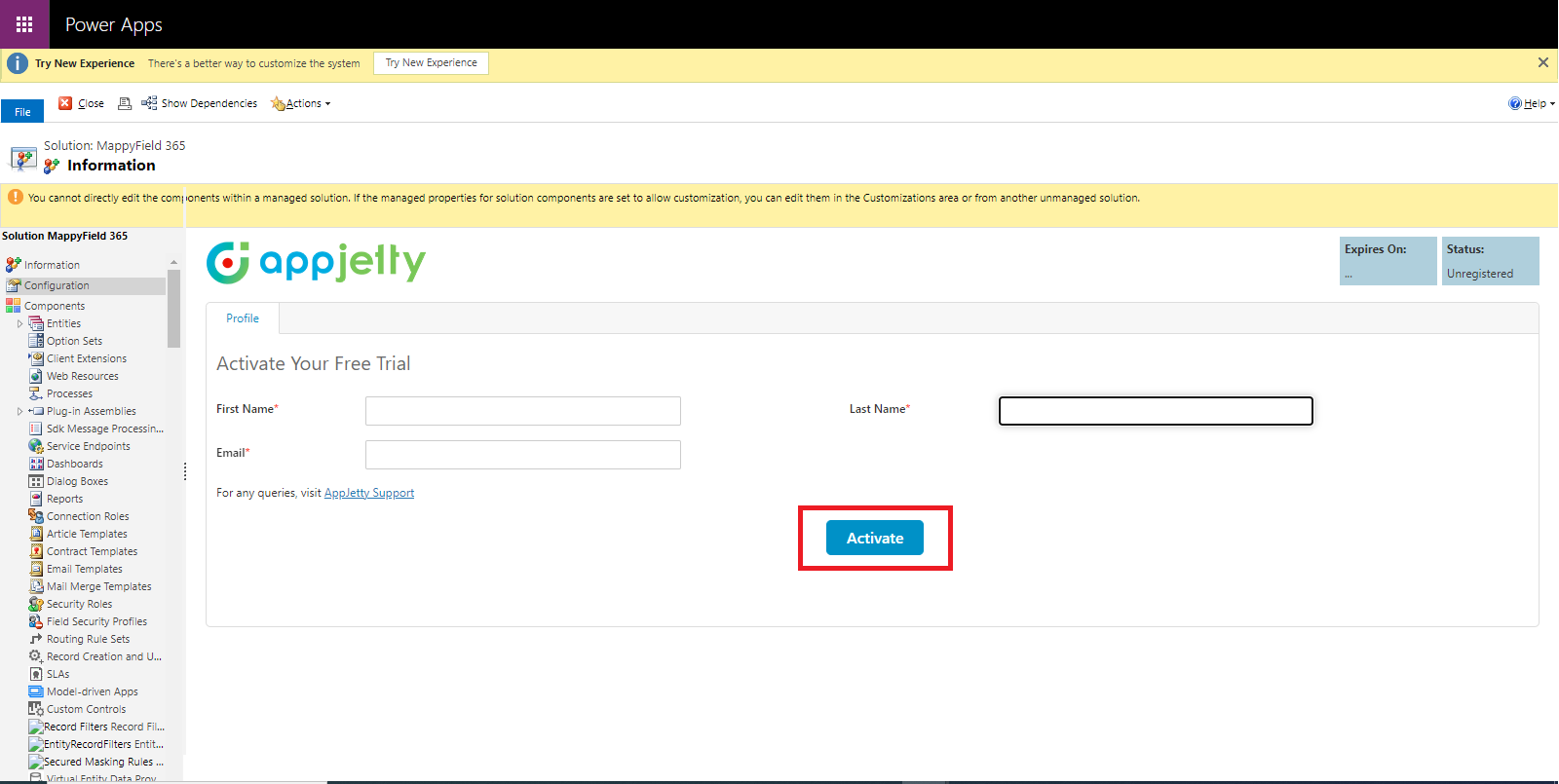
Task: Click Show Dependencies label in toolbar
Action: [209, 103]
